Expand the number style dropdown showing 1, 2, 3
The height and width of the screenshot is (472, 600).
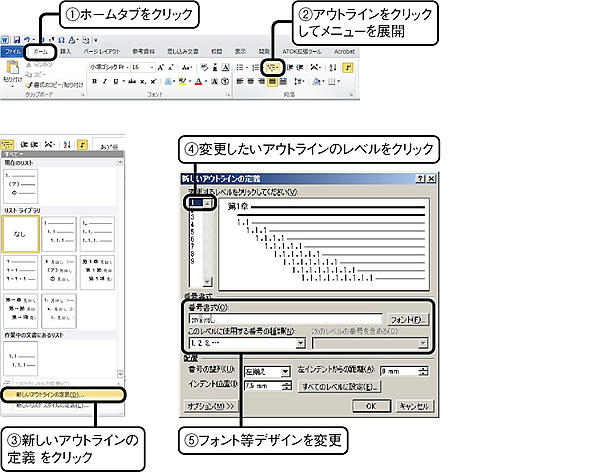coord(301,342)
